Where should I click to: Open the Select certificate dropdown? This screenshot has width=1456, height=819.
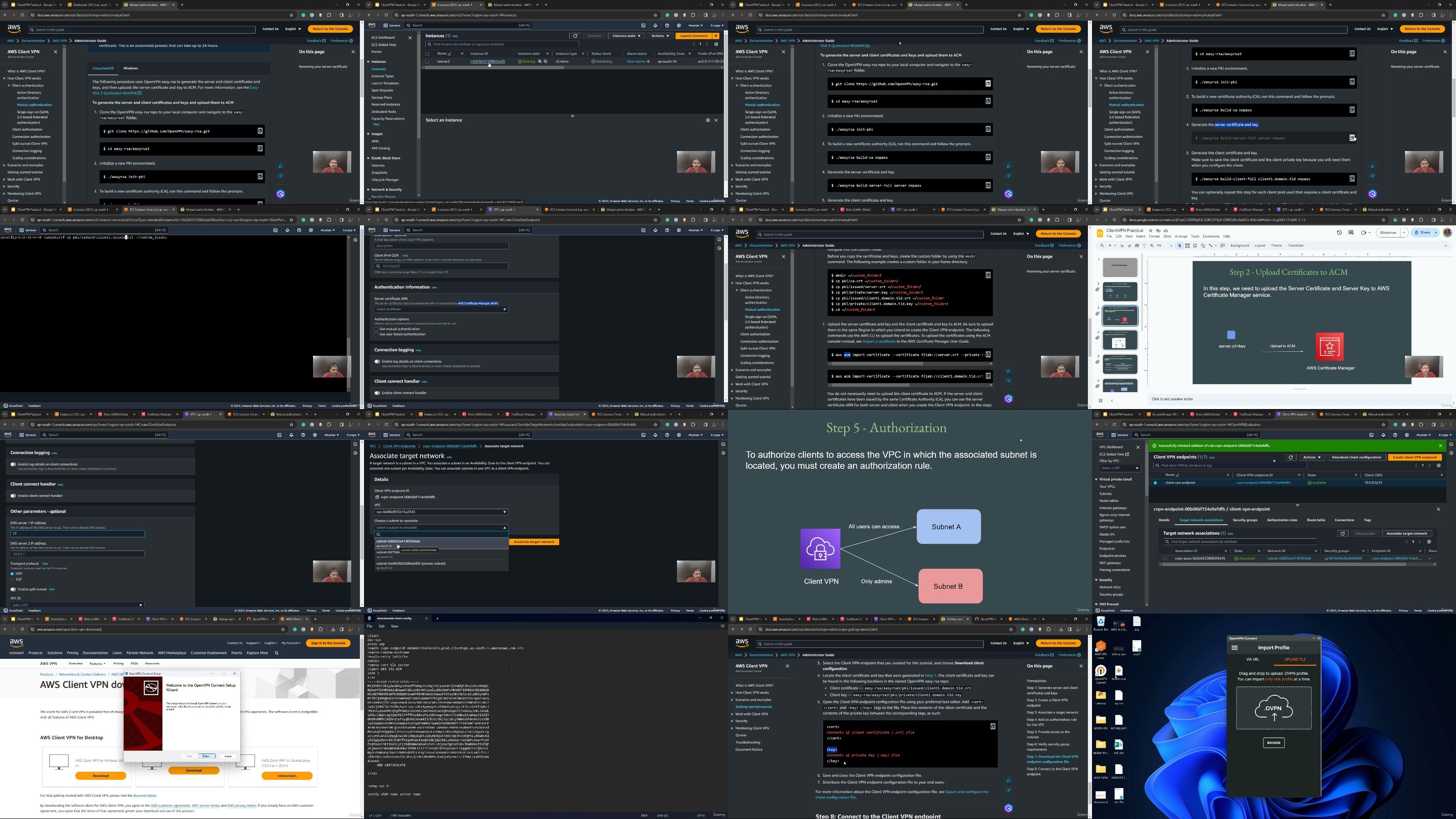[441, 309]
